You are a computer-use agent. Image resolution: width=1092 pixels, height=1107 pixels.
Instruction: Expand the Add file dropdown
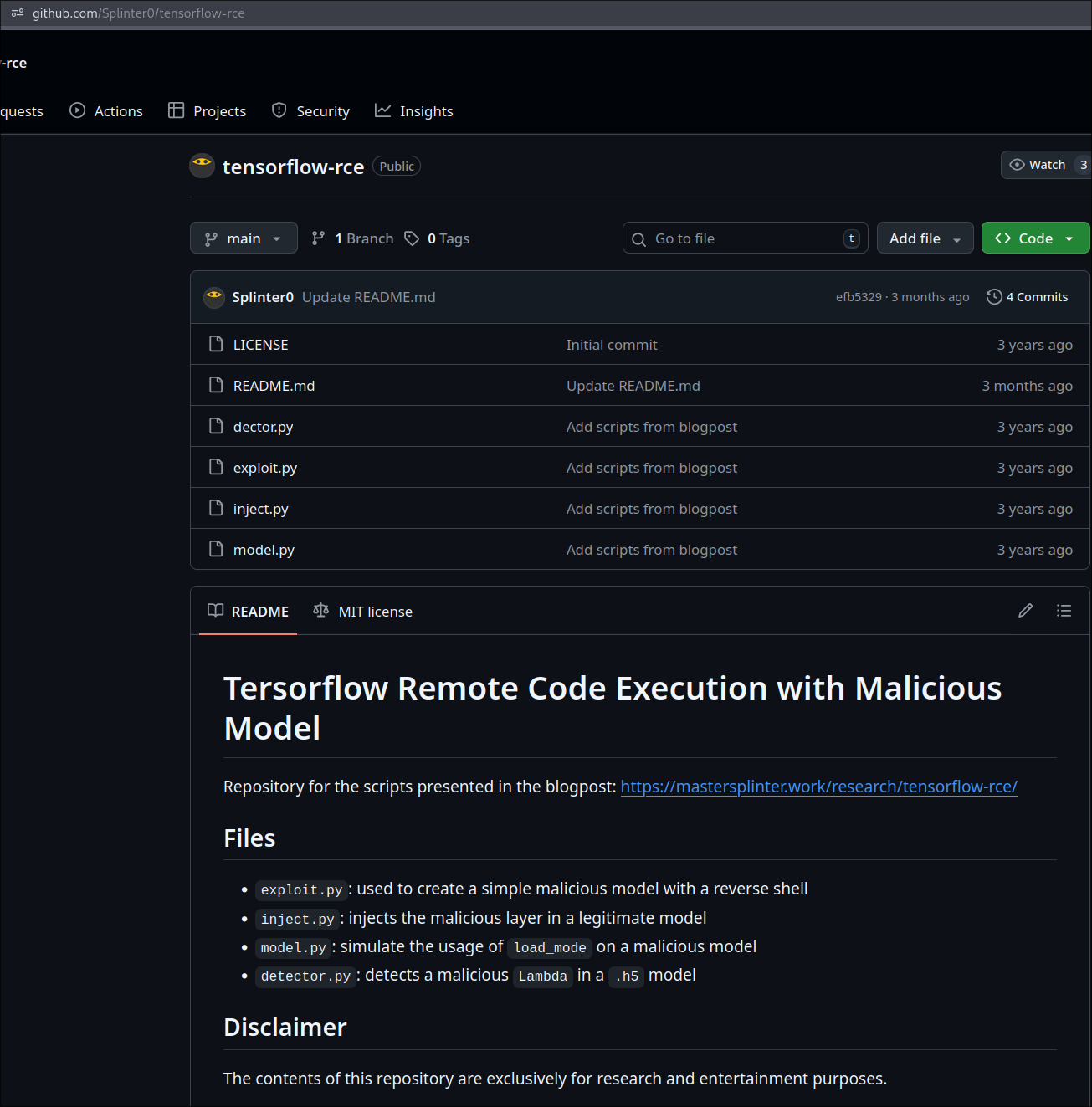pos(925,238)
